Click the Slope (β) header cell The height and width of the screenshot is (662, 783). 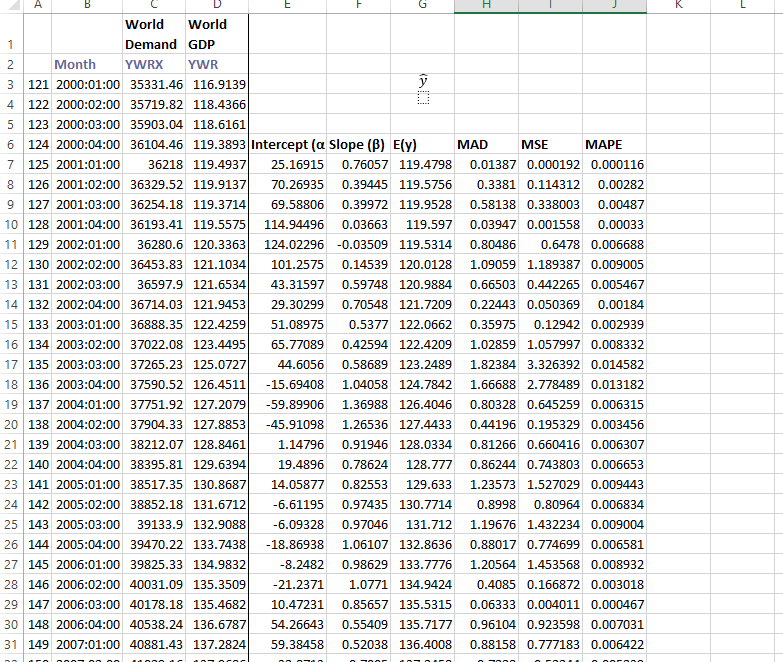click(x=359, y=144)
